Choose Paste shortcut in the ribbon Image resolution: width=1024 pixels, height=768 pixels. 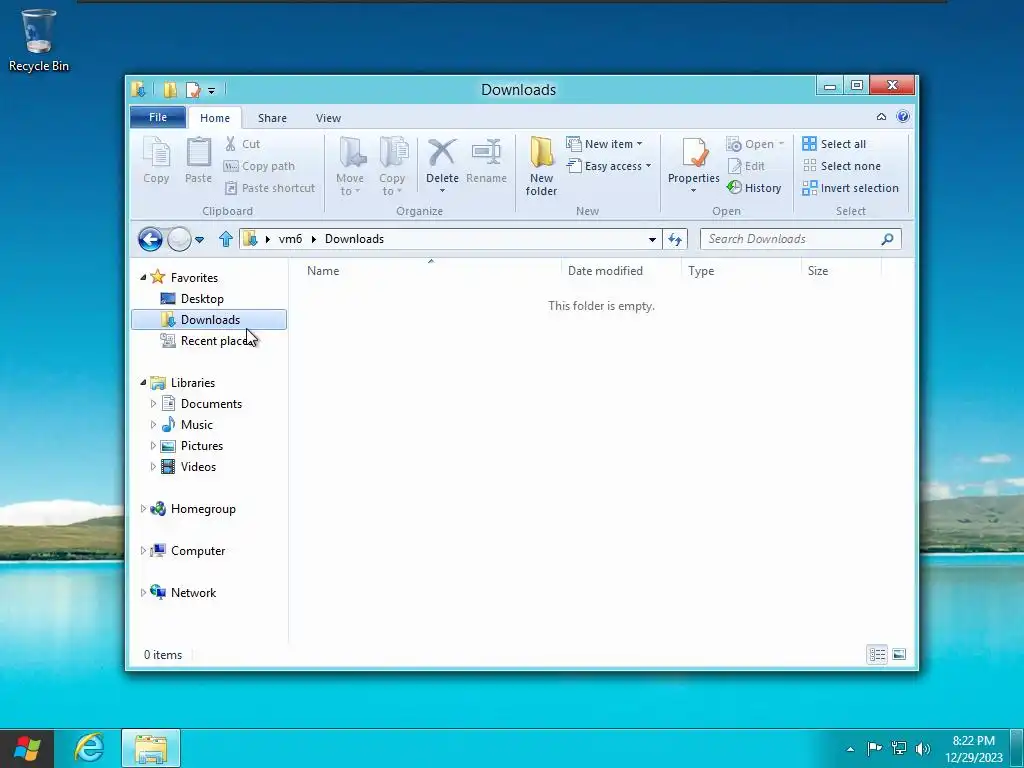click(270, 188)
